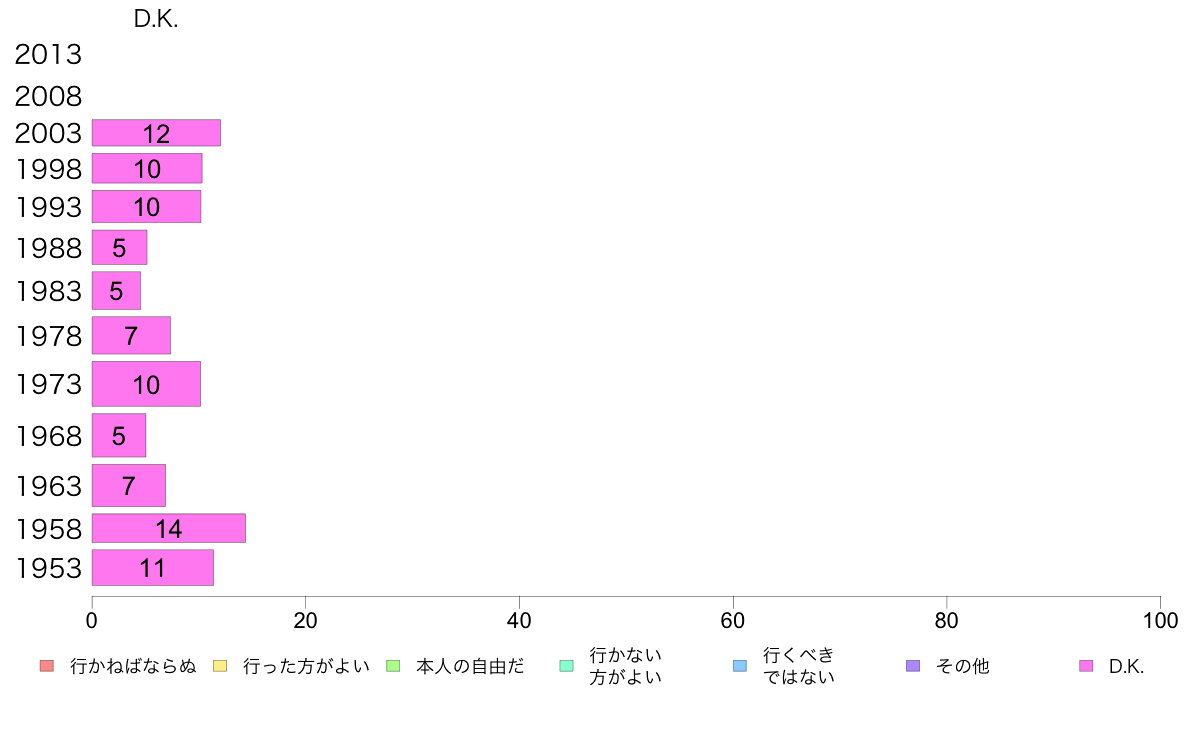This screenshot has height=736, width=1188.
Task: Click the 2013 year axis label
Action: (48, 55)
